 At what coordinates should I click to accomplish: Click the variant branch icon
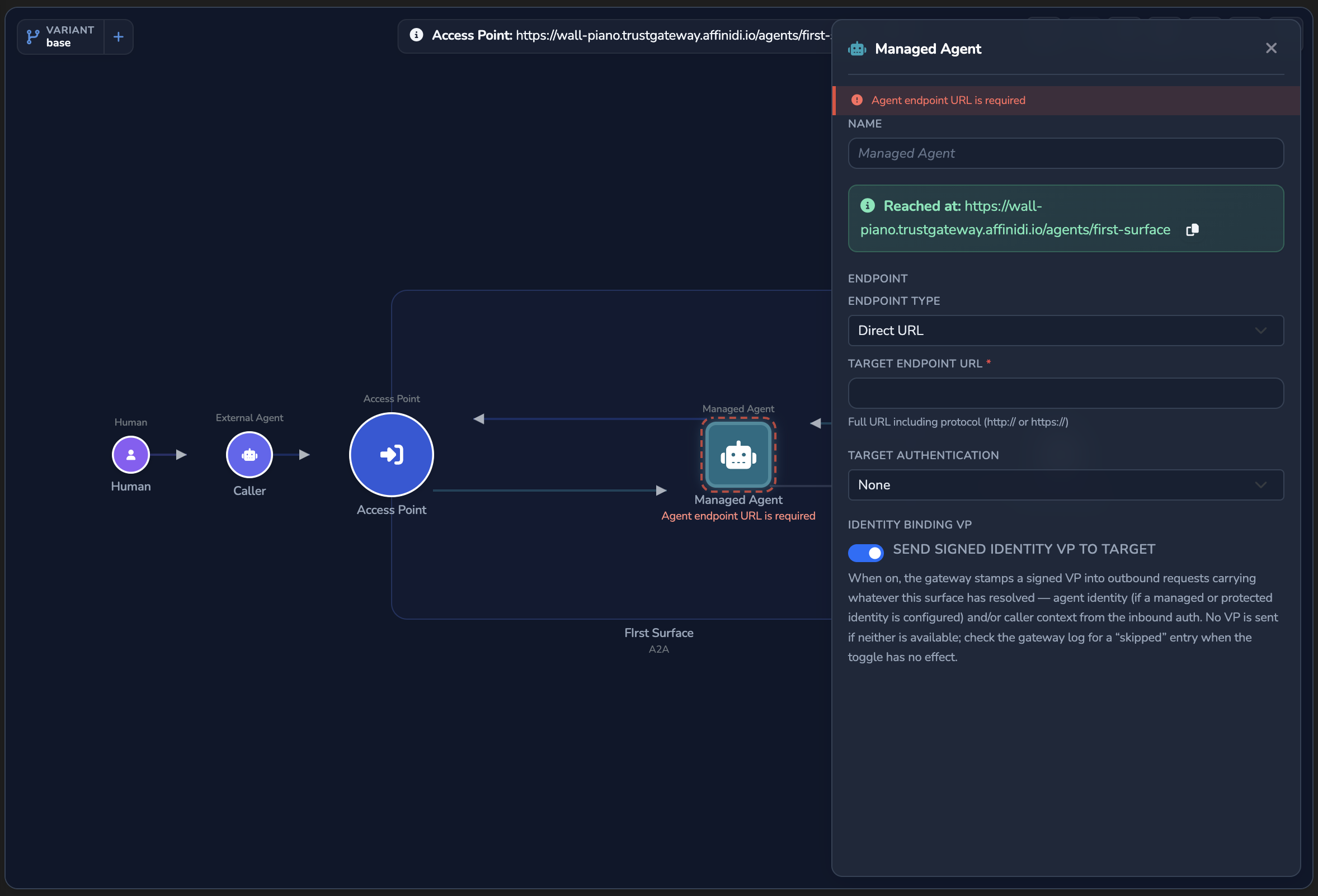click(33, 37)
